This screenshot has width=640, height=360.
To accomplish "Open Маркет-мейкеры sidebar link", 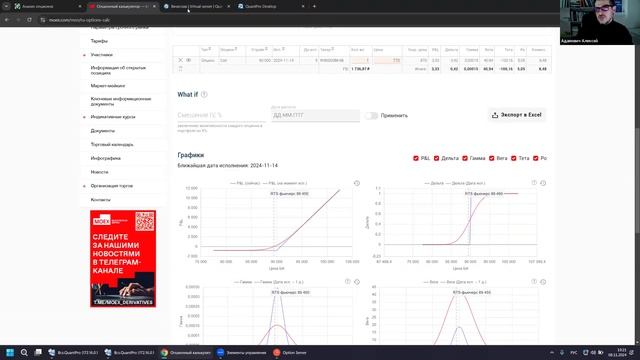I will 108,86.
